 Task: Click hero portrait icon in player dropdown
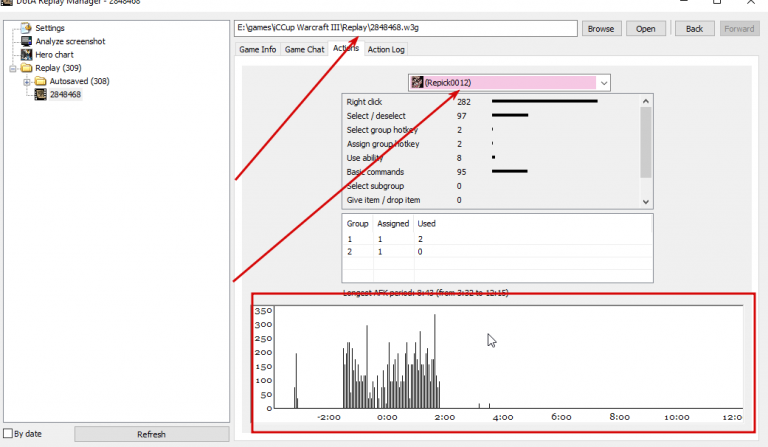coord(417,82)
